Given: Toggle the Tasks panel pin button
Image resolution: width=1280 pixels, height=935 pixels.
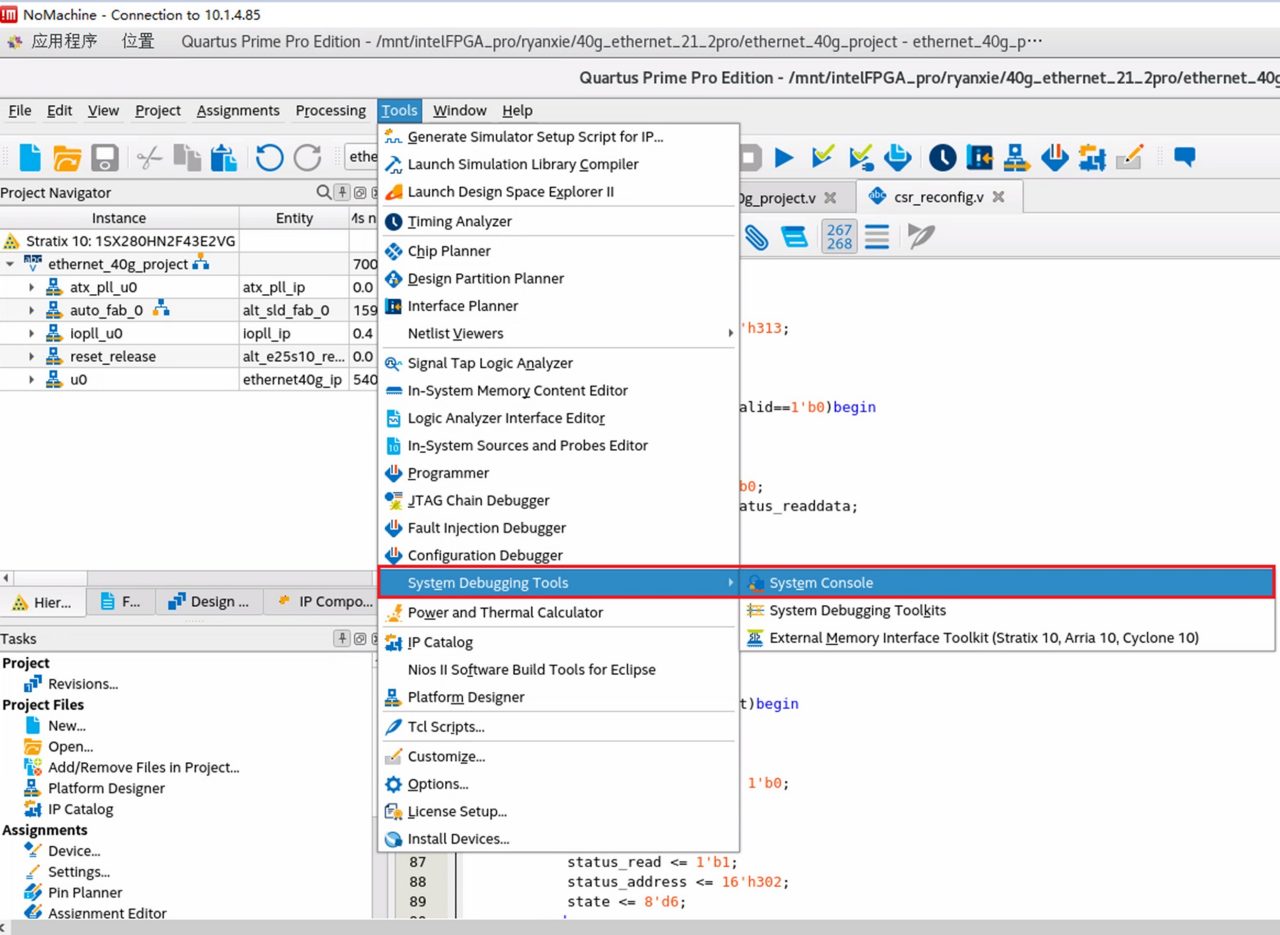Looking at the screenshot, I should (x=342, y=638).
